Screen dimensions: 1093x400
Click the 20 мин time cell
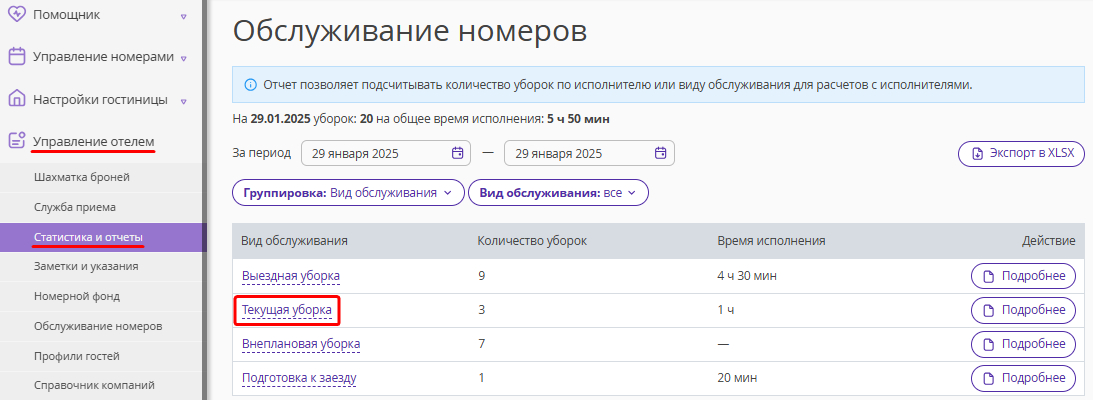pyautogui.click(x=737, y=378)
